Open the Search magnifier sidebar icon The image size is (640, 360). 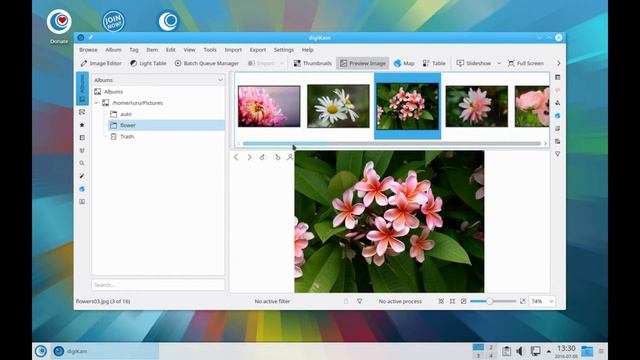82,163
